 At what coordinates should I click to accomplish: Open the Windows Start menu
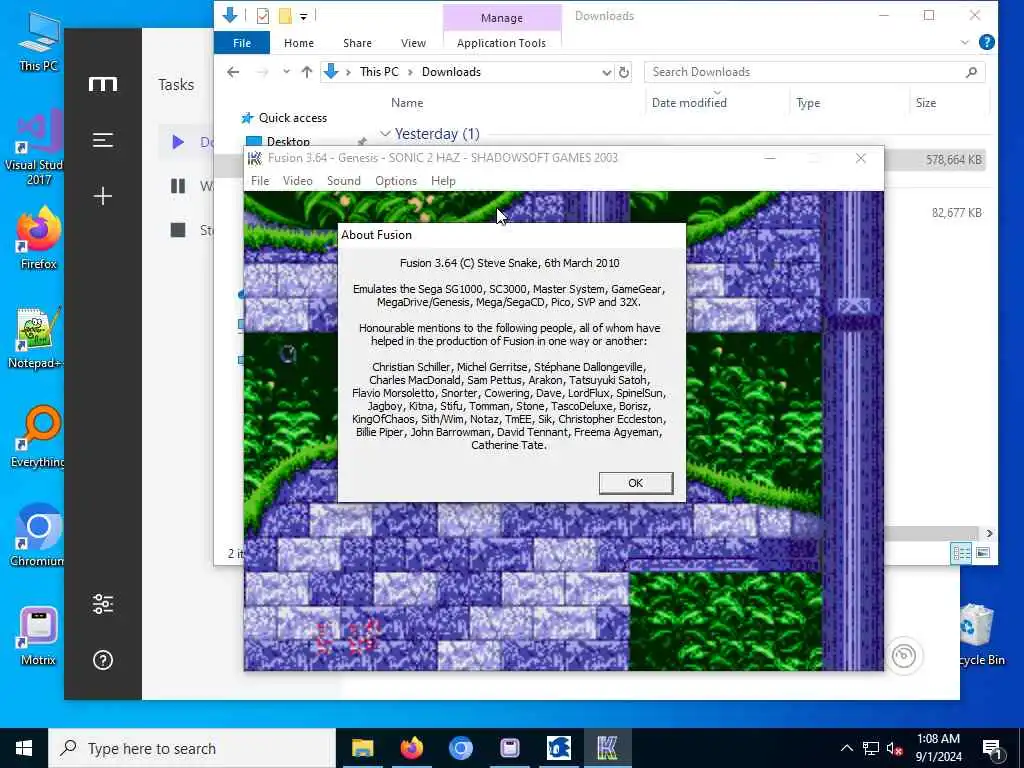24,748
